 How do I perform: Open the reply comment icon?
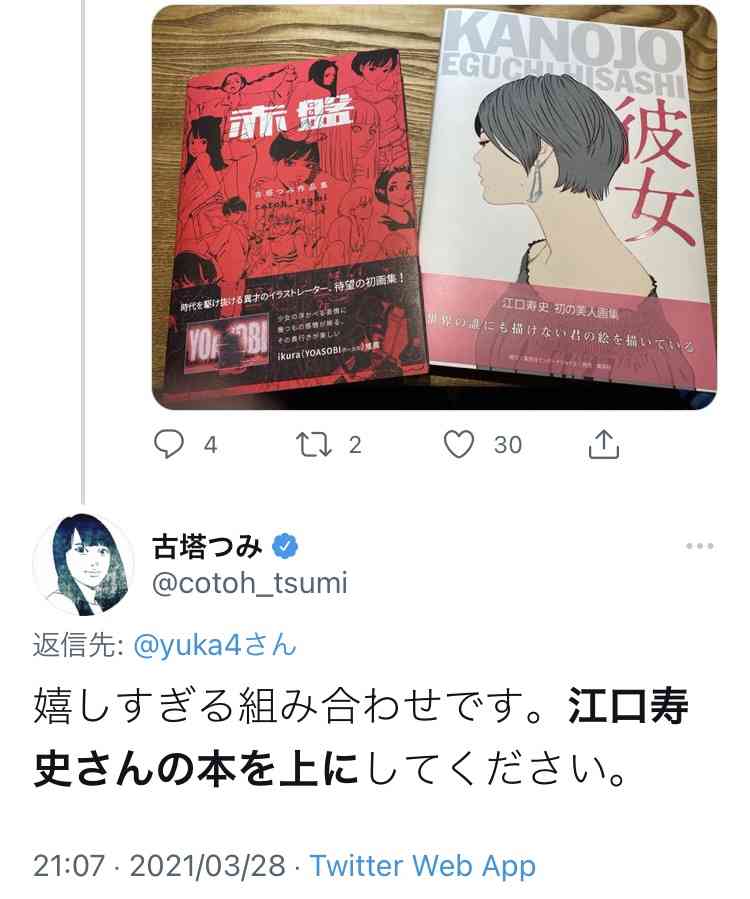169,444
